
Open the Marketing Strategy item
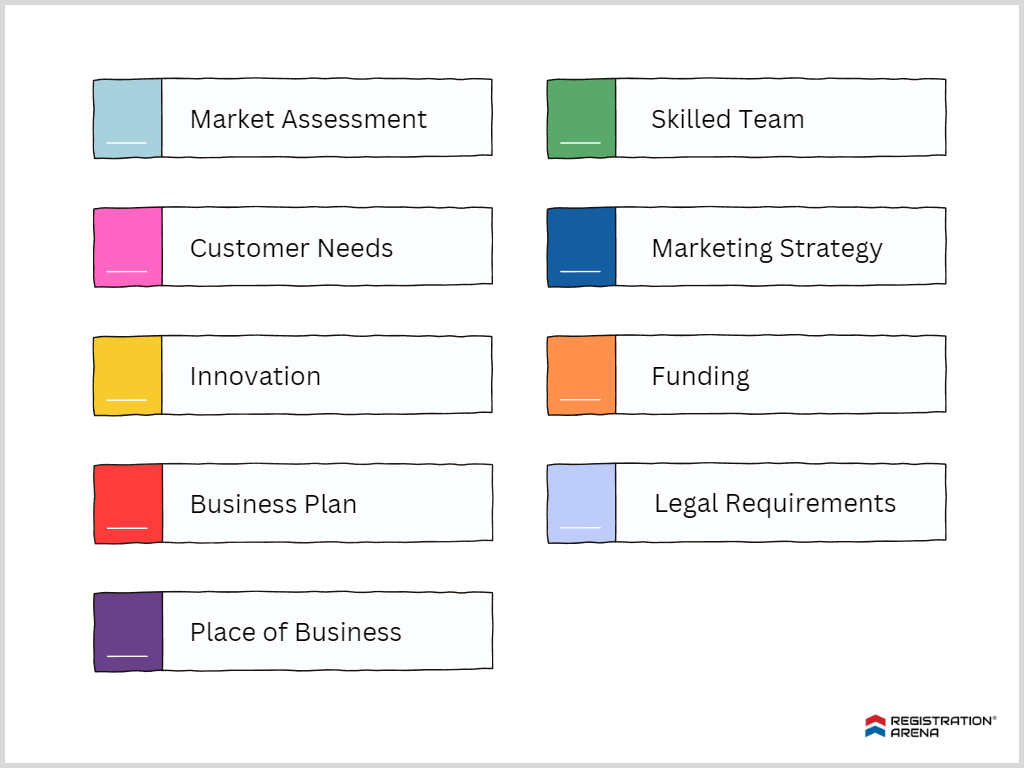[766, 248]
